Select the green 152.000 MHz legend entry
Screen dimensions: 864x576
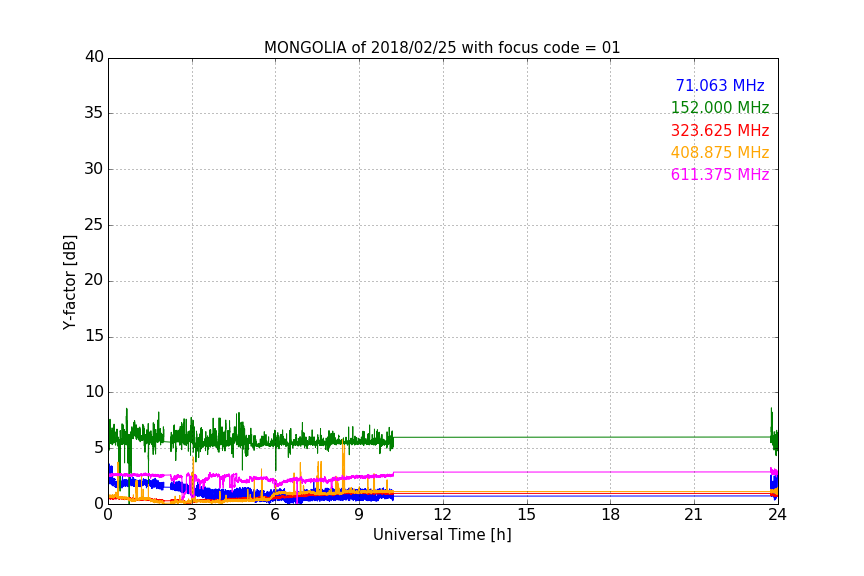click(x=719, y=108)
